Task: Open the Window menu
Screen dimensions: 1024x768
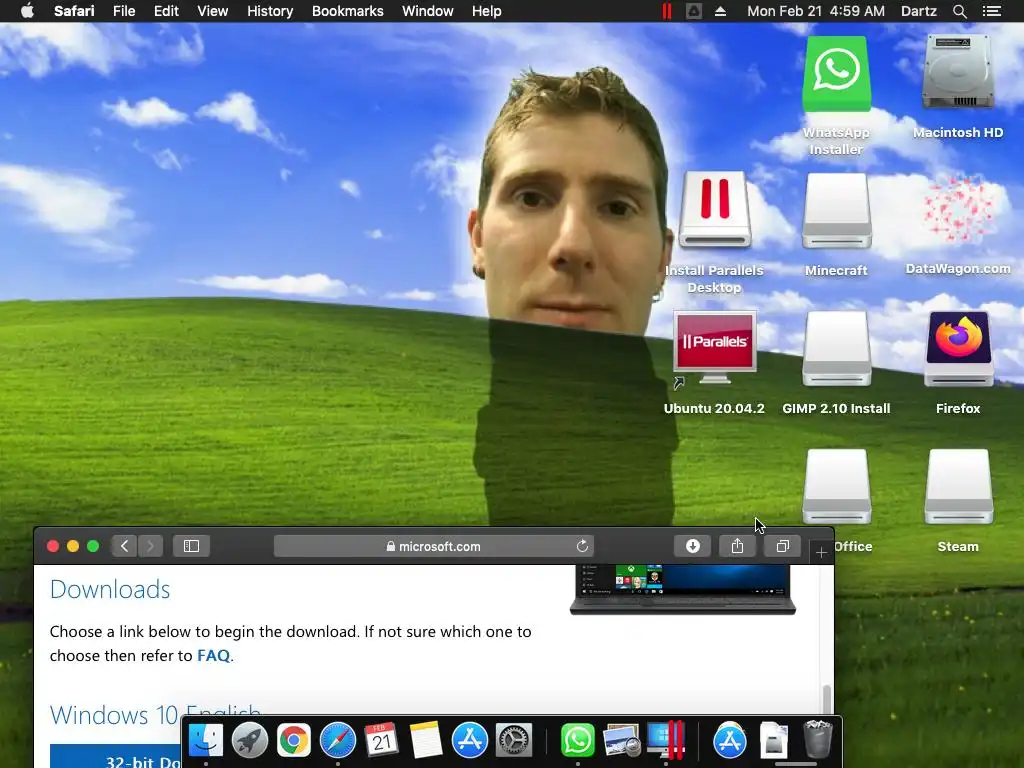Action: tap(427, 11)
